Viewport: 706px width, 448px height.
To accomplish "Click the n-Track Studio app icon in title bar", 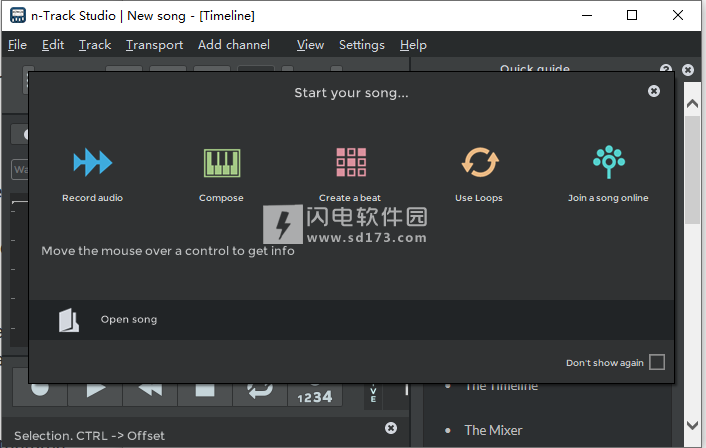I will 18,15.
